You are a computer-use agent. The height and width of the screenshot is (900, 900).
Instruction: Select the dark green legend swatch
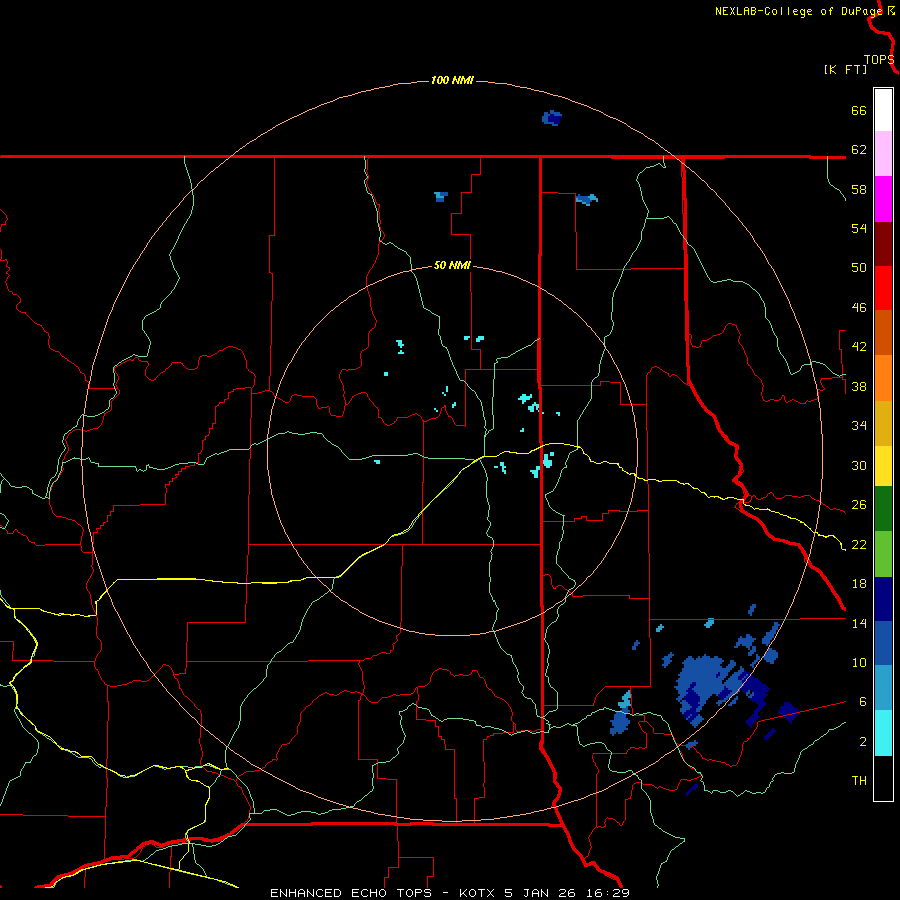pyautogui.click(x=883, y=509)
